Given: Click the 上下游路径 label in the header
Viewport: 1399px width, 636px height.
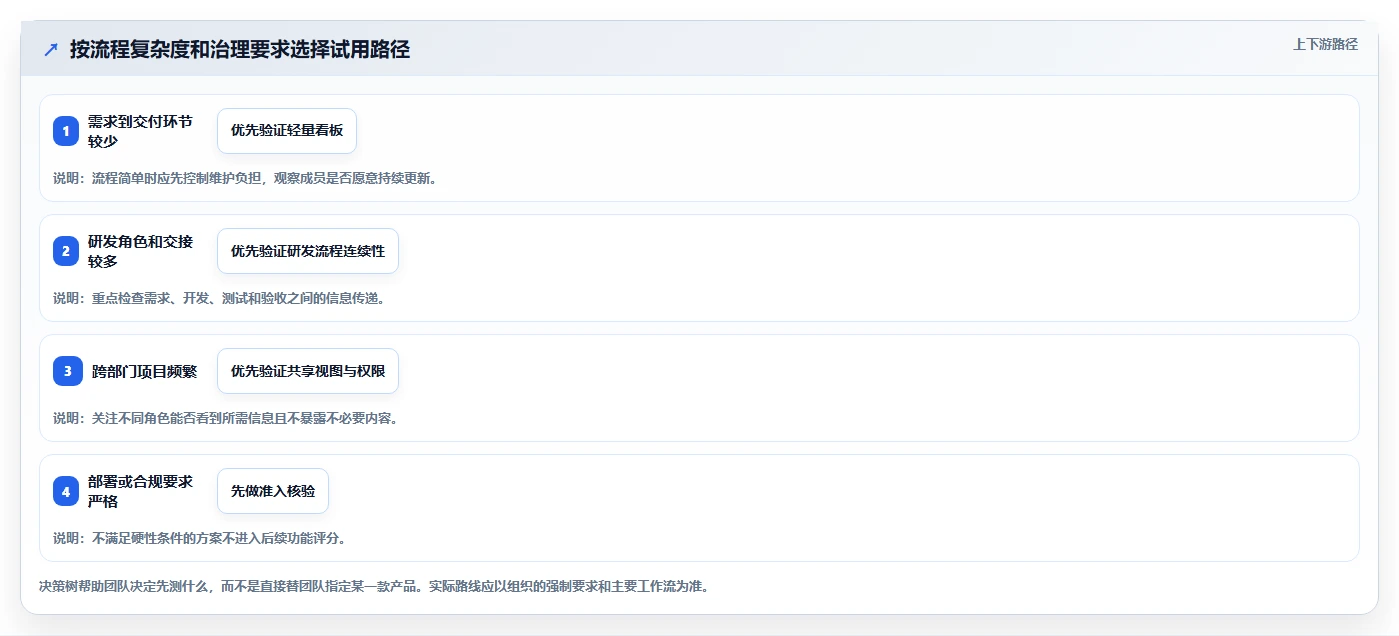Looking at the screenshot, I should (x=1325, y=44).
